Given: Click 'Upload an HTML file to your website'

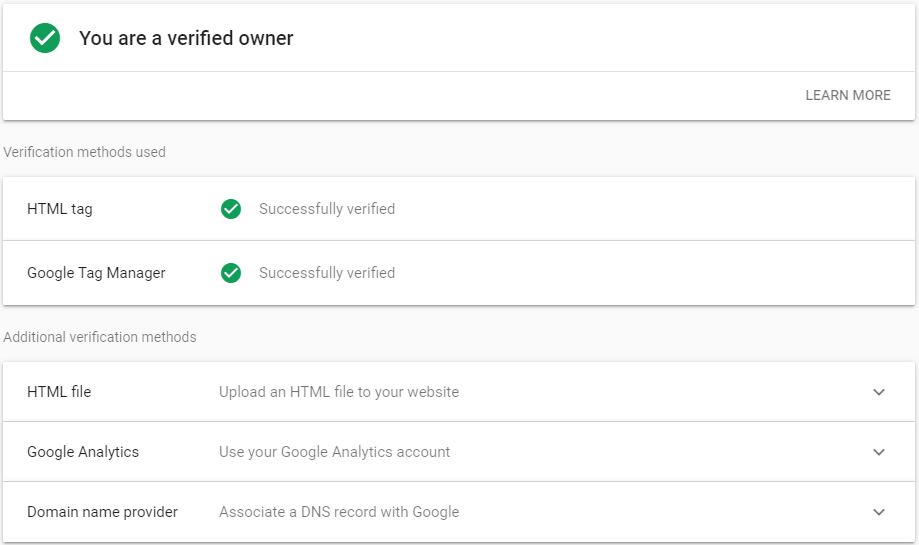Looking at the screenshot, I should 339,391.
